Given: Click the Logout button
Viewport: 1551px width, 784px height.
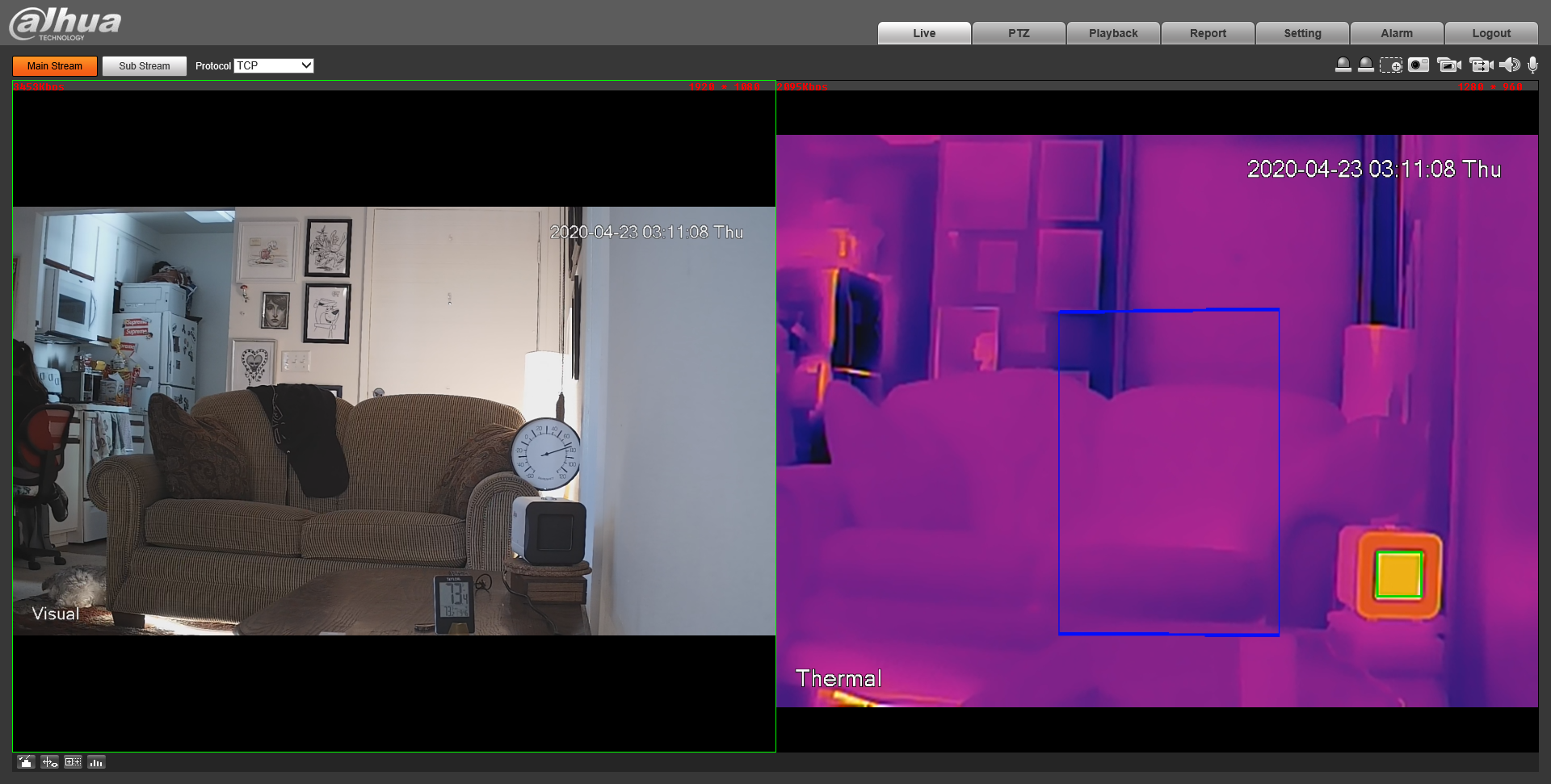Looking at the screenshot, I should click(1491, 33).
